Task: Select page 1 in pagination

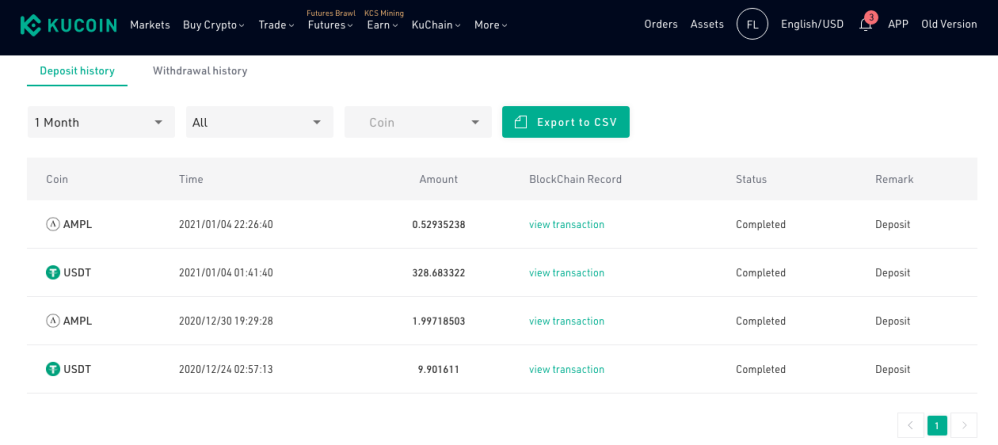Action: coord(937,425)
